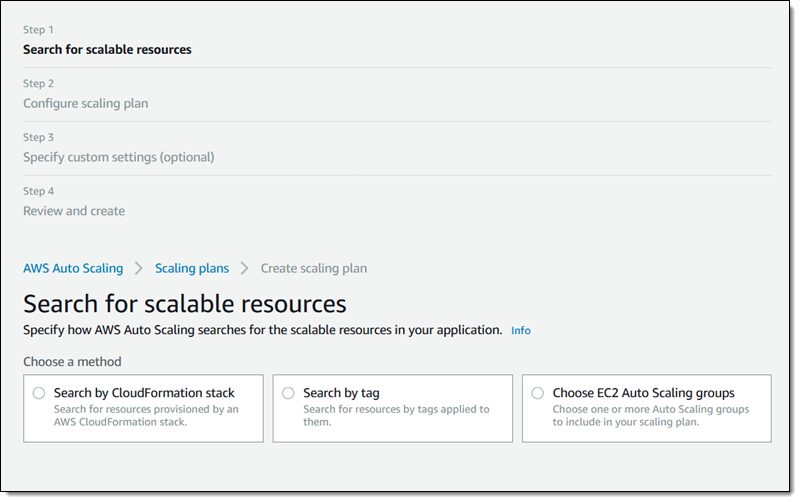Click the Step 4 label
Image resolution: width=800 pixels, height=502 pixels.
pyautogui.click(x=38, y=191)
